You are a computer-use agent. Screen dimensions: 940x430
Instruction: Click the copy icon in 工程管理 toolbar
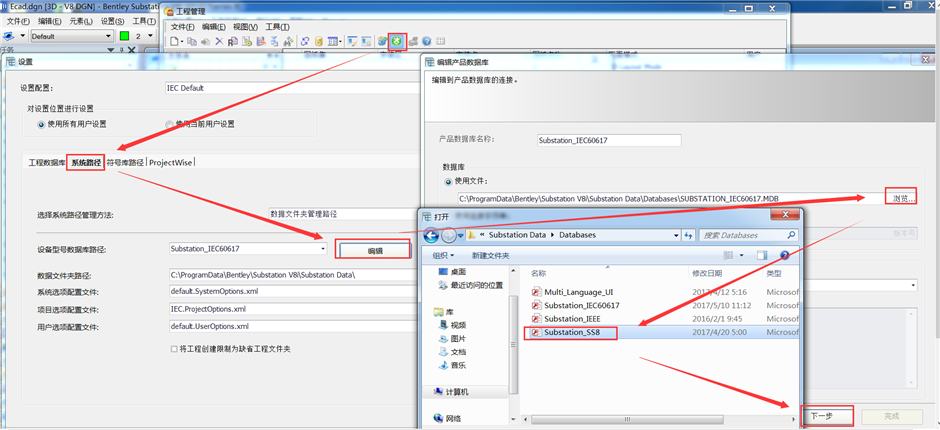click(x=192, y=41)
